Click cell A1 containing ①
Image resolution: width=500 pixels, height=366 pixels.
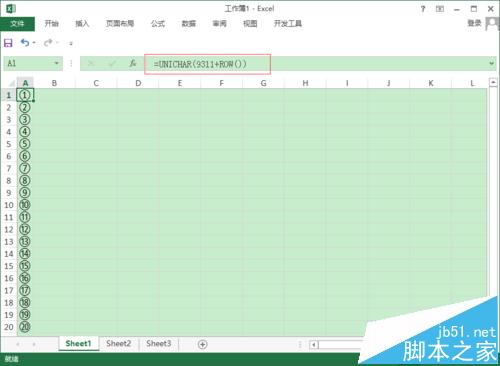(x=25, y=95)
